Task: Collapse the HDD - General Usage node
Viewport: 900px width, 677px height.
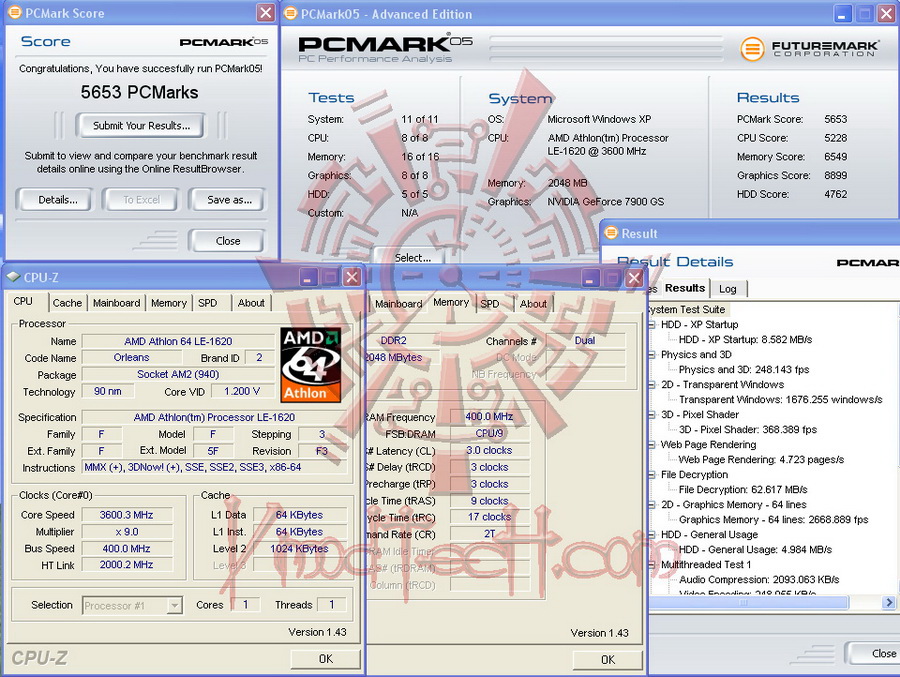Action: [652, 534]
